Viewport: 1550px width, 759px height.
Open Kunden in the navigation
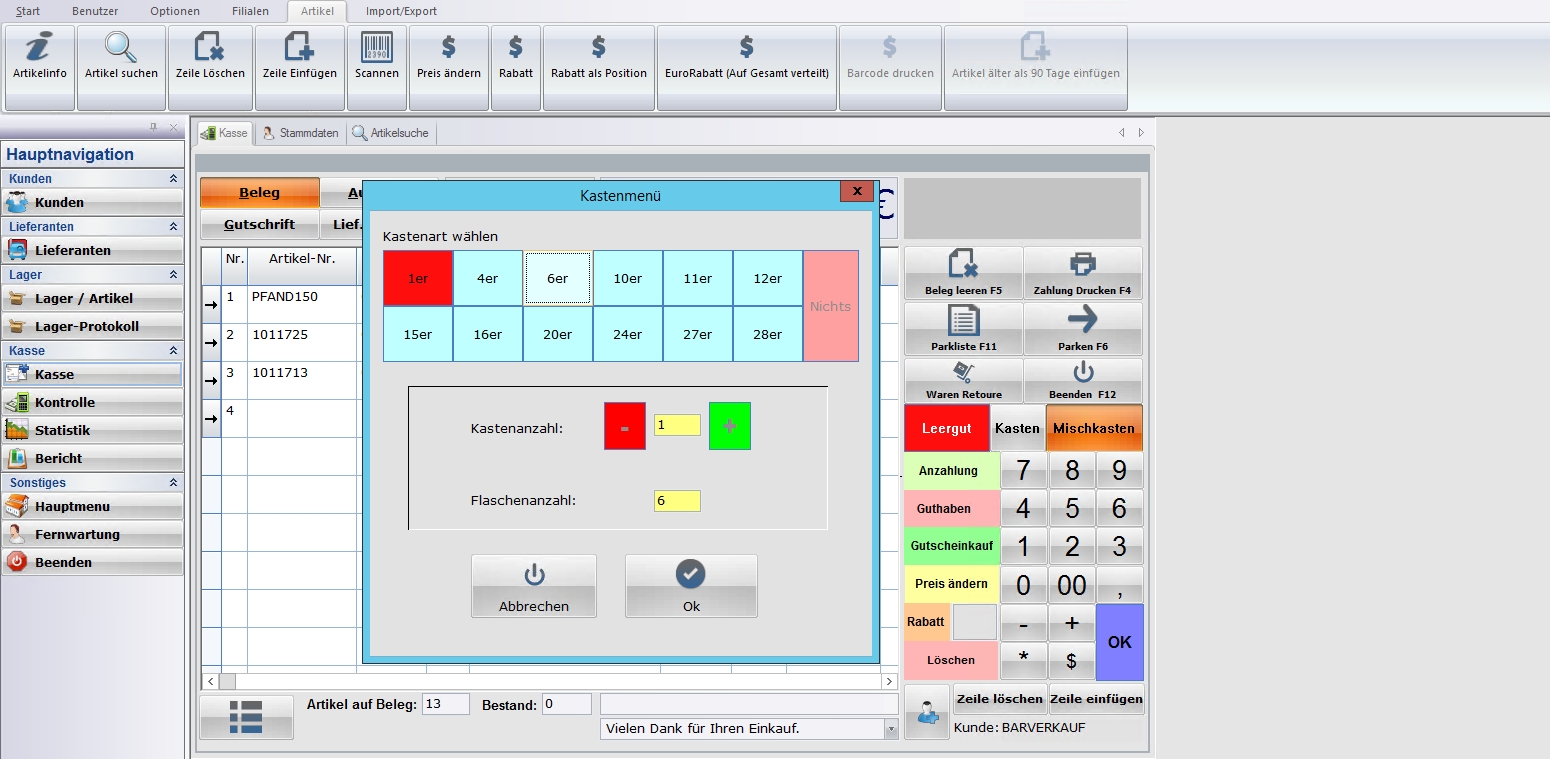point(92,202)
